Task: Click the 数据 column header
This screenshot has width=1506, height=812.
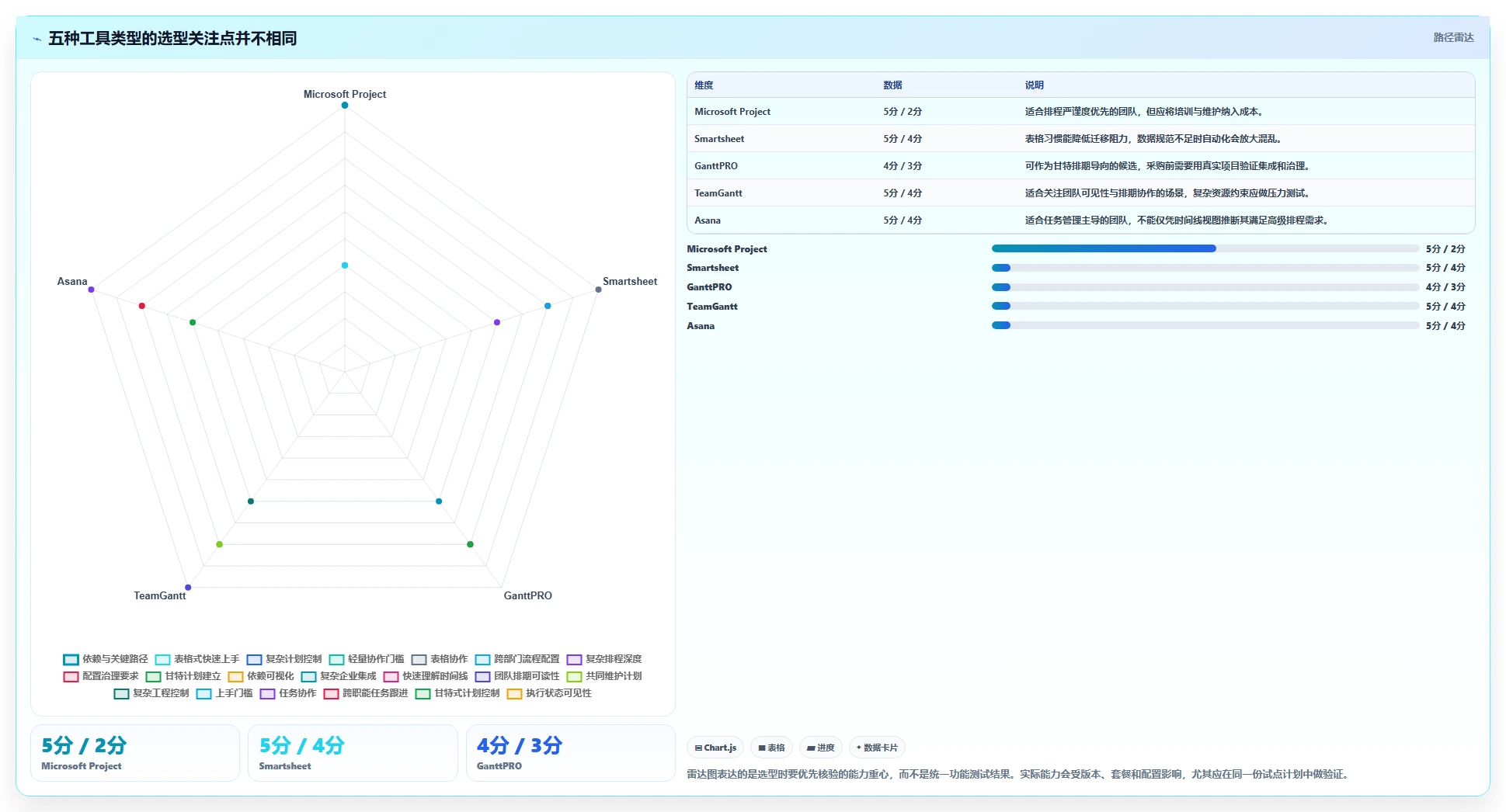Action: pyautogui.click(x=892, y=85)
